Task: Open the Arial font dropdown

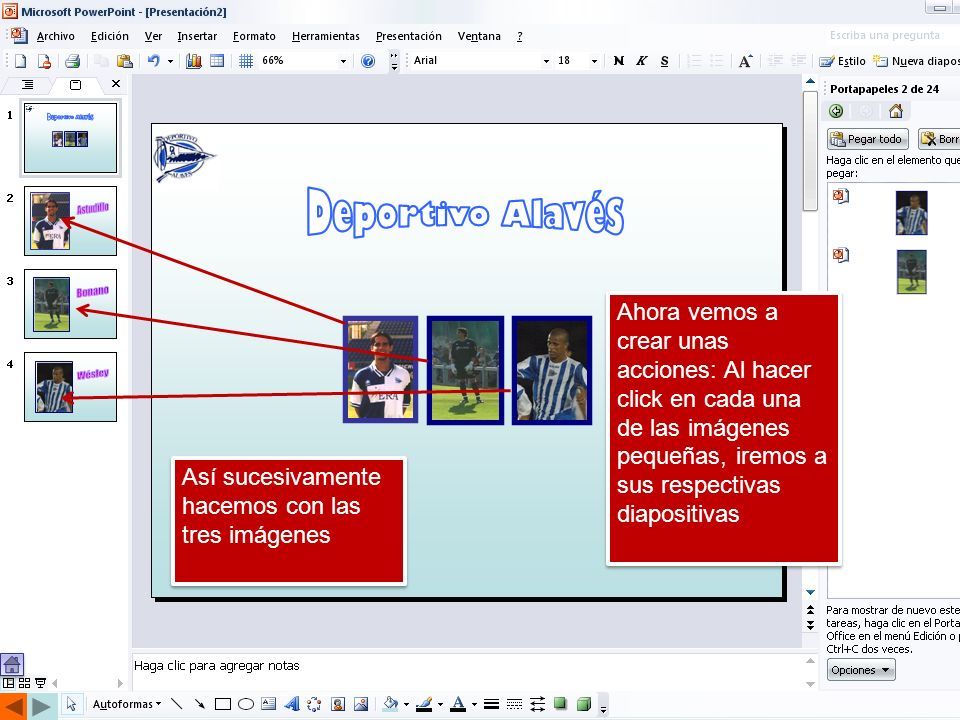Action: pyautogui.click(x=546, y=61)
